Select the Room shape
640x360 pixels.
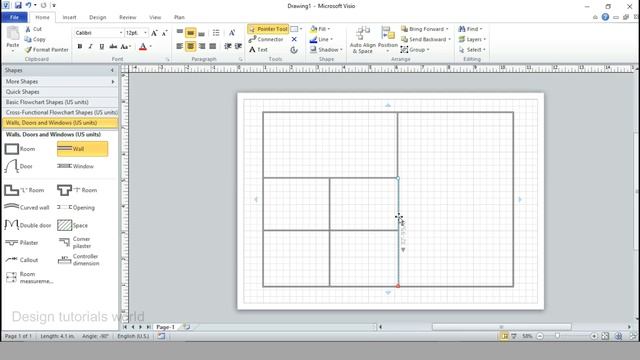pyautogui.click(x=20, y=149)
